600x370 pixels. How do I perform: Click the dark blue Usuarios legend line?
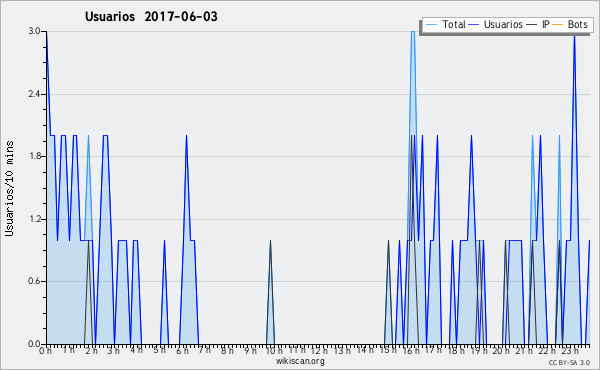[x=474, y=25]
